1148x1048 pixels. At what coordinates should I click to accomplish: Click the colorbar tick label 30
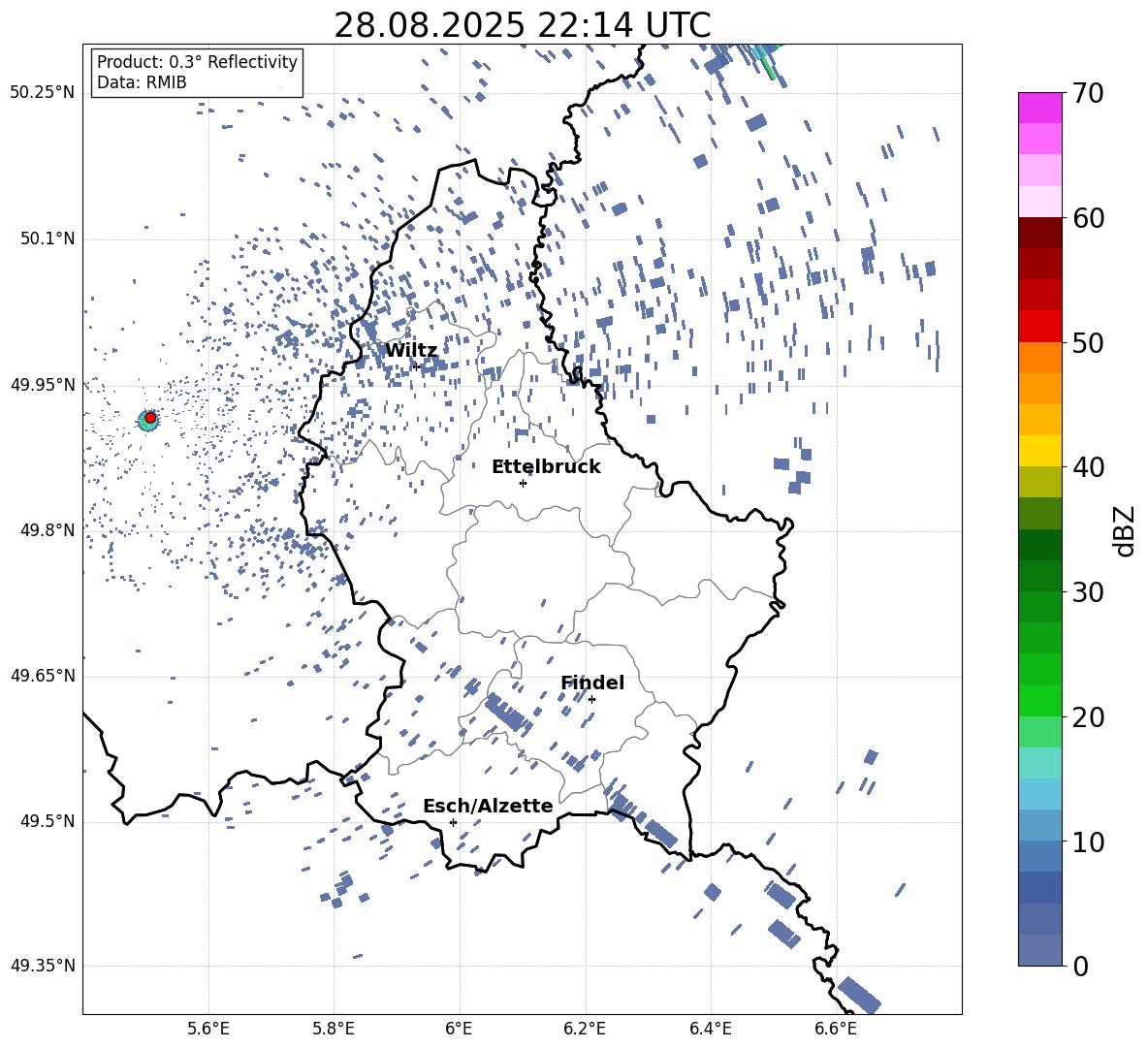(x=1088, y=592)
